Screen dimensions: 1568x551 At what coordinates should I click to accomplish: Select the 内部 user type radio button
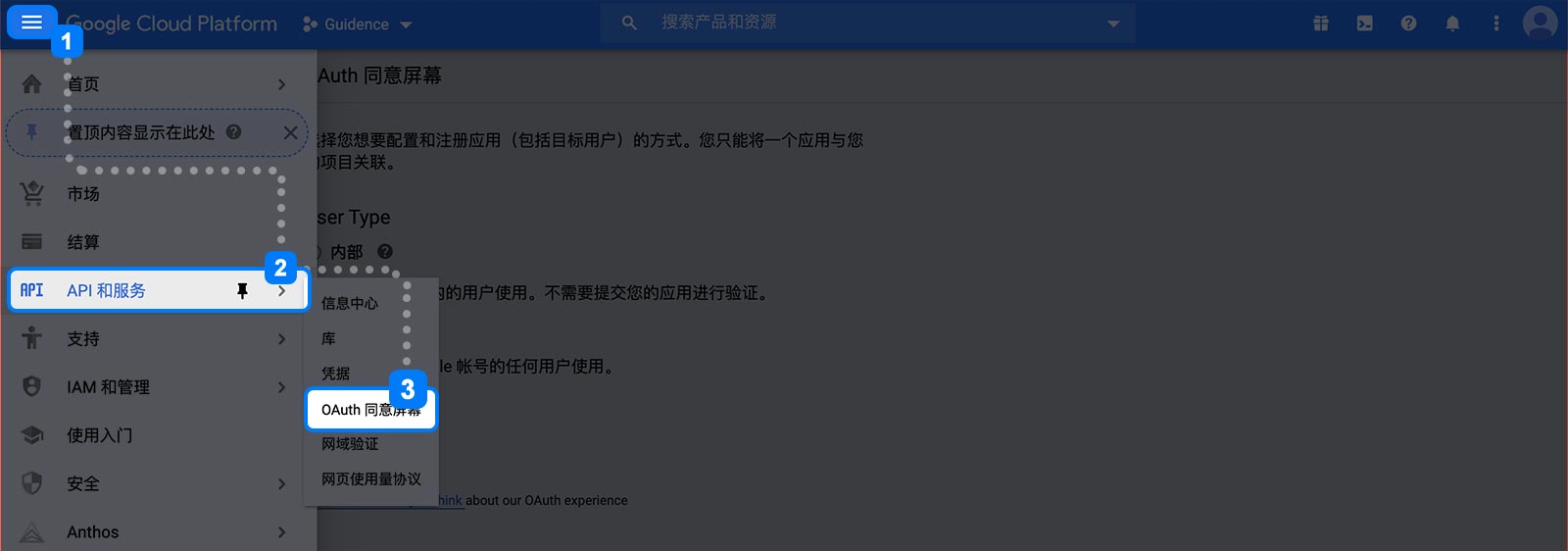[x=319, y=252]
